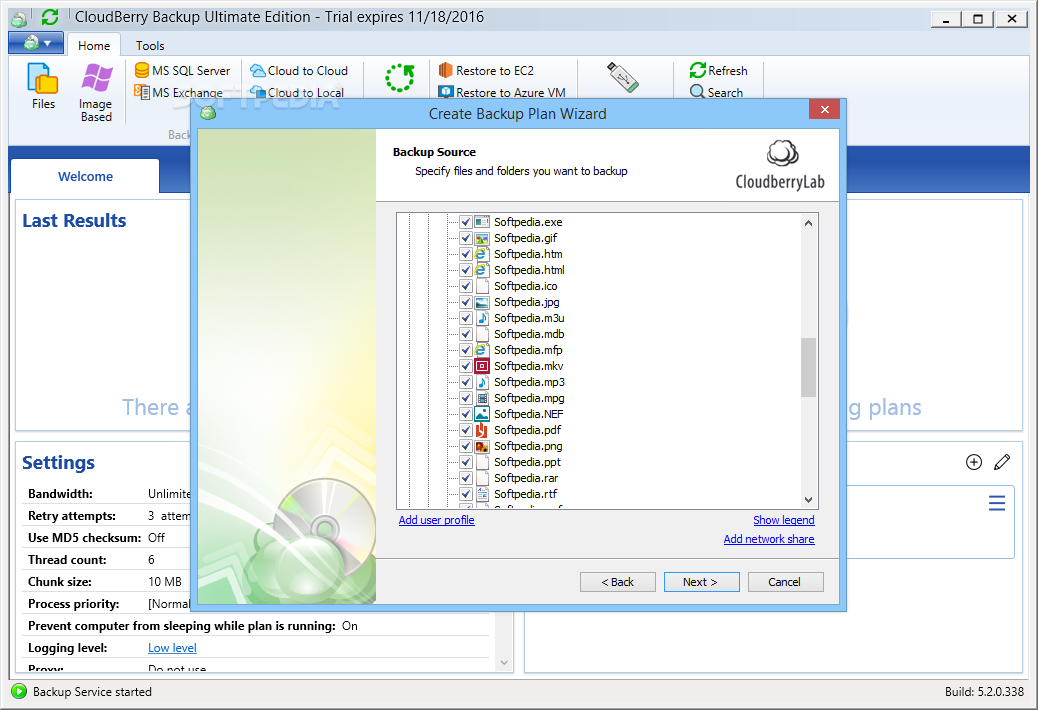Screen dimensions: 1038x710
Task: Click the Softpedia.NEF image icon
Action: click(482, 414)
